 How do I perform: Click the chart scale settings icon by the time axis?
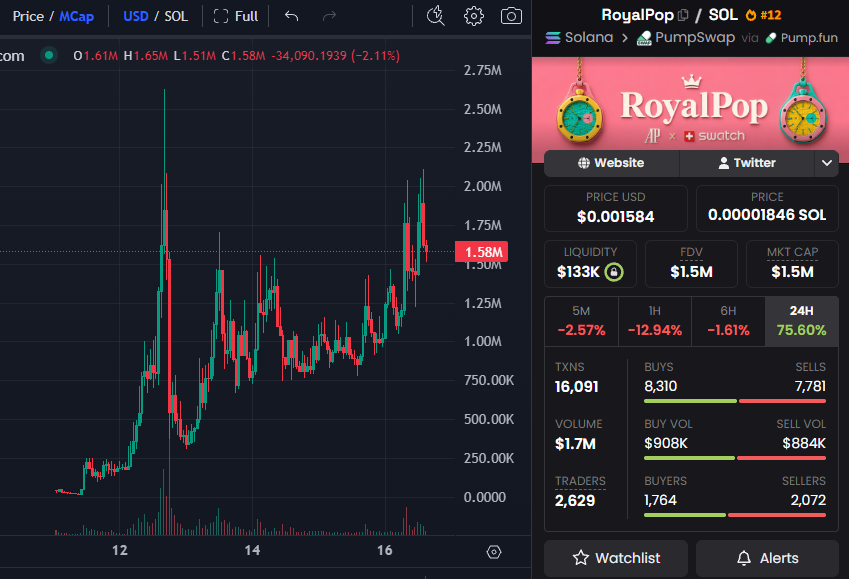click(494, 552)
